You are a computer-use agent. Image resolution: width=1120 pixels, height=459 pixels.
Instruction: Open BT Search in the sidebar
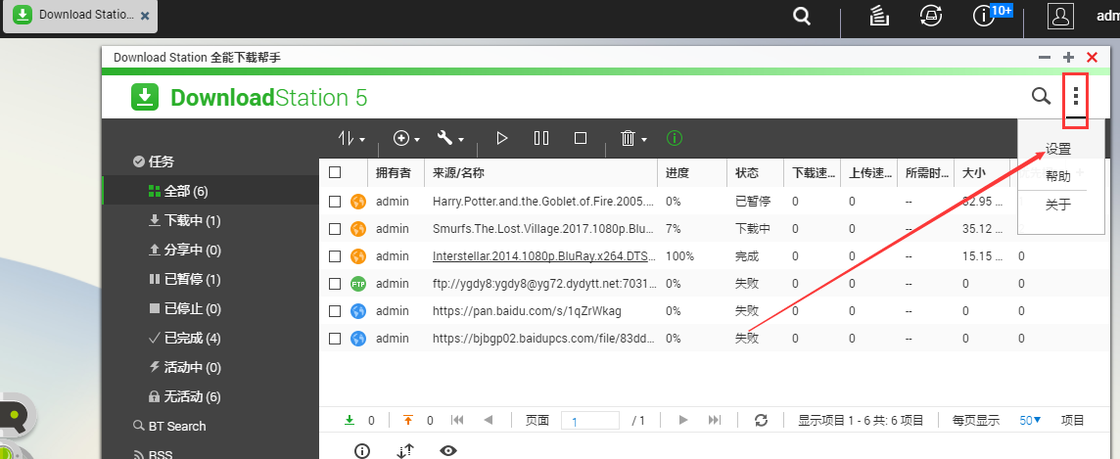click(x=177, y=426)
